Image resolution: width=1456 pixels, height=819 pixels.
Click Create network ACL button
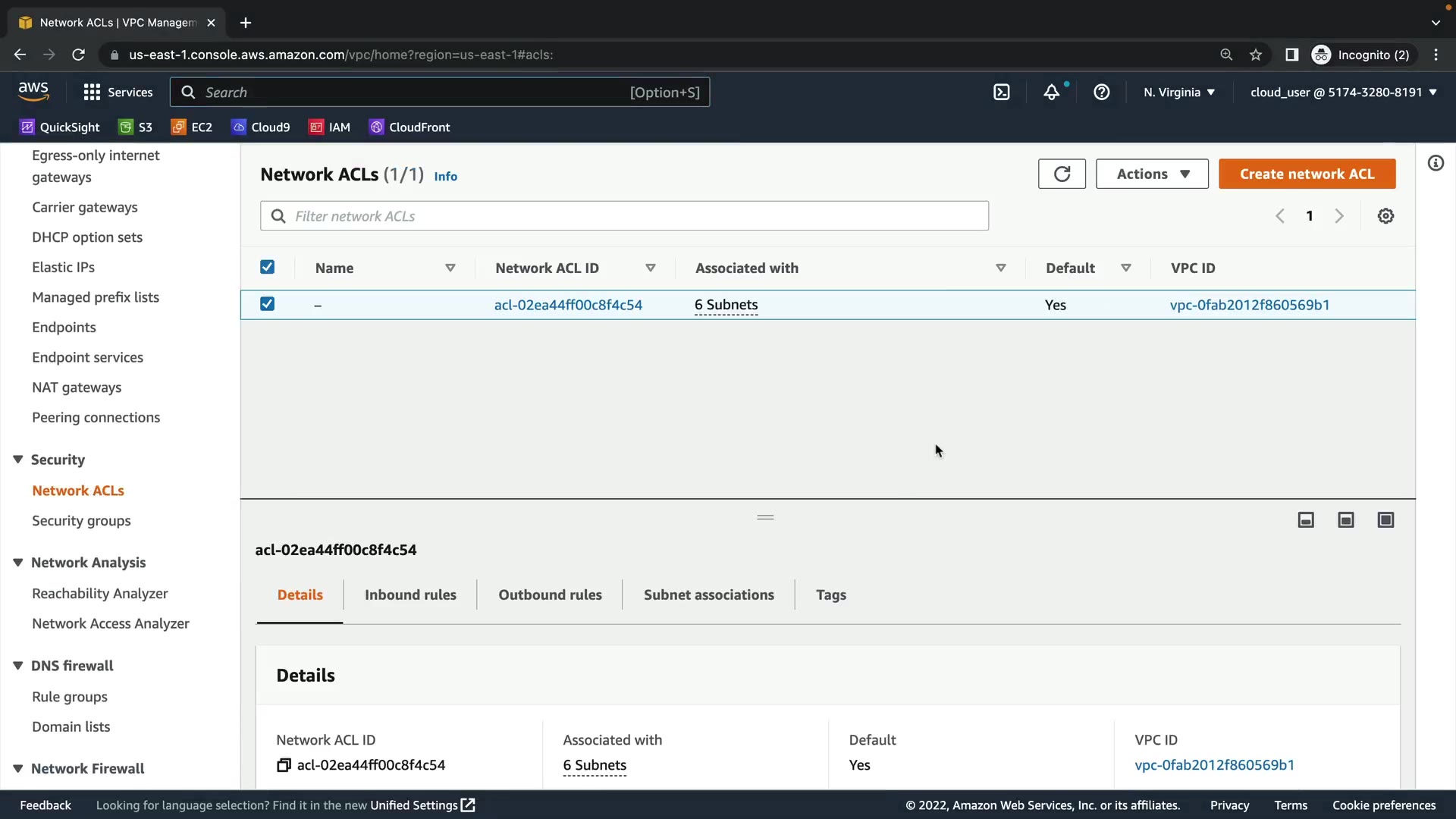click(1307, 174)
